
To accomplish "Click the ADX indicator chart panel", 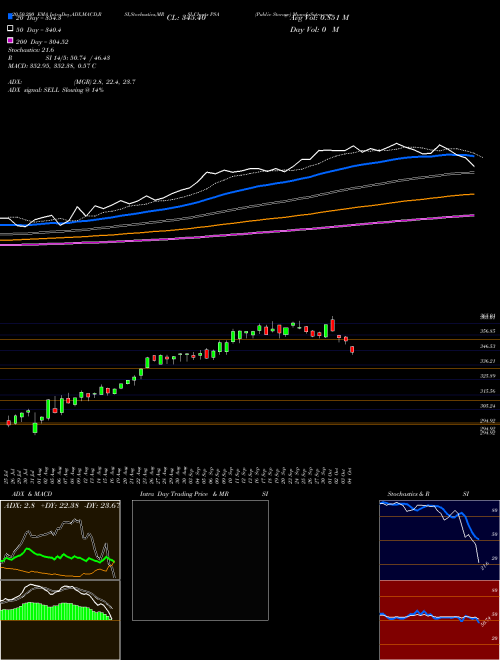I will pos(60,540).
